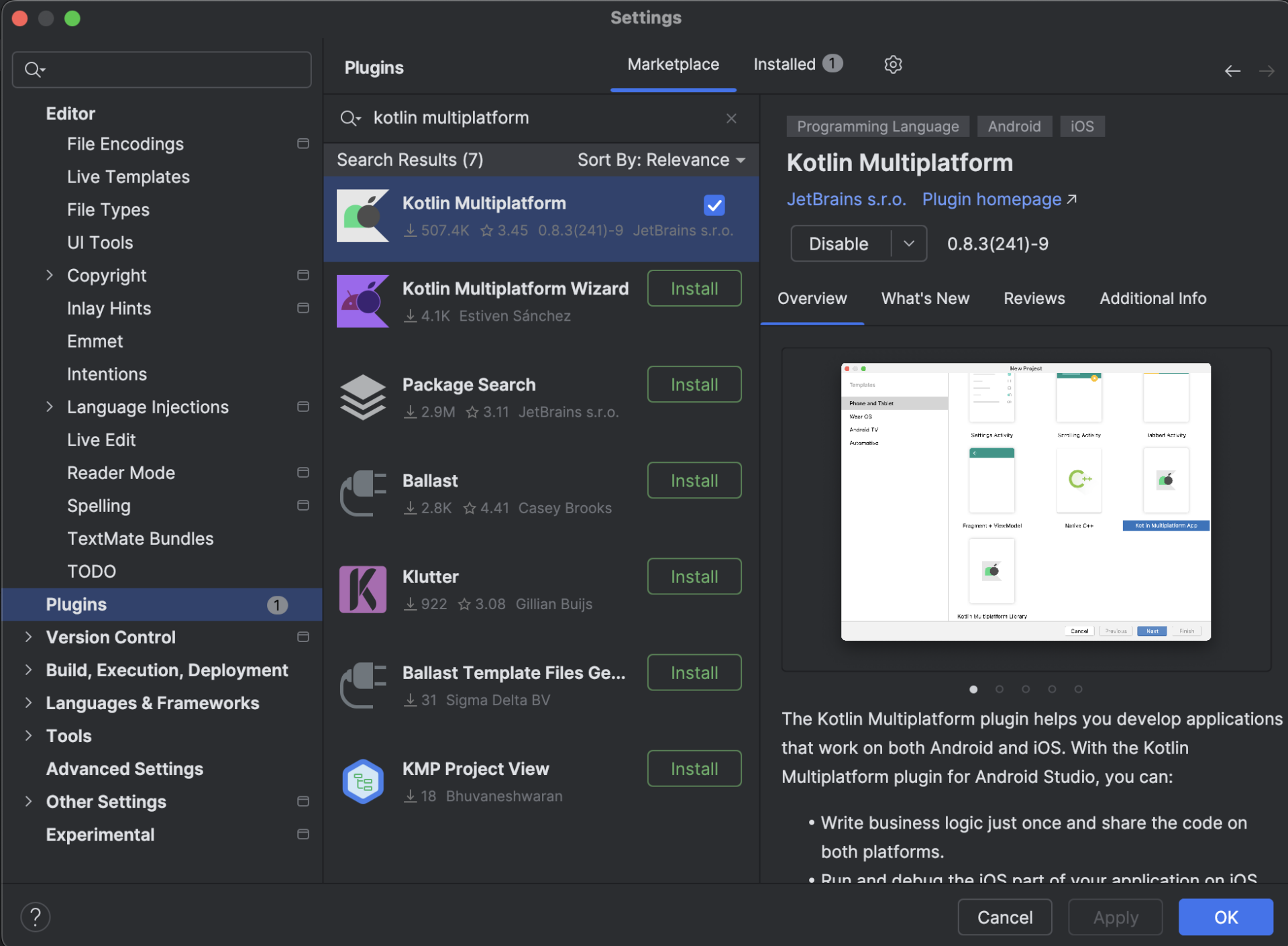Click the plugin preview screenshot thumbnail
1288x946 pixels.
(x=1025, y=502)
